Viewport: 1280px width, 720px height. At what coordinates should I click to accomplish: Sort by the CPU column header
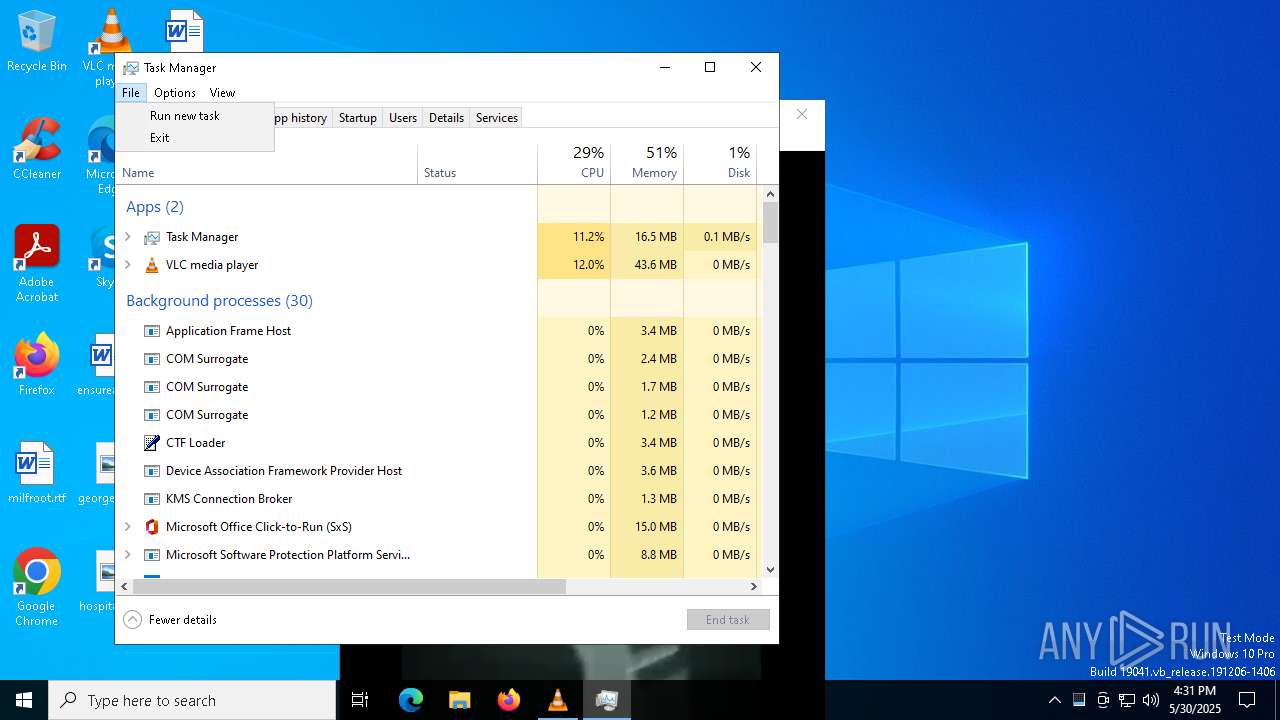tap(574, 163)
